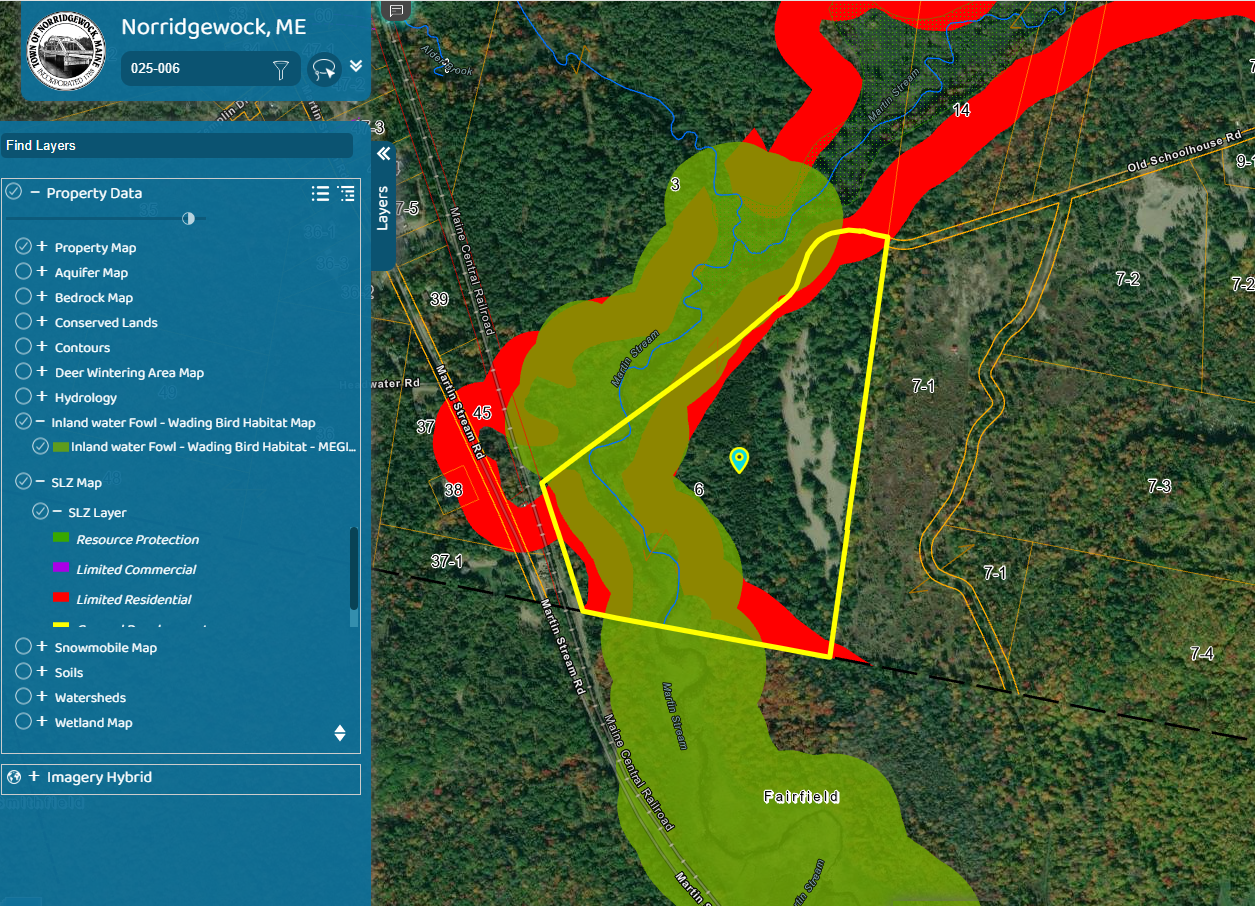Expand the Deer Wintering Area Map layer
Screen dimensions: 1255x906
pyautogui.click(x=42, y=371)
